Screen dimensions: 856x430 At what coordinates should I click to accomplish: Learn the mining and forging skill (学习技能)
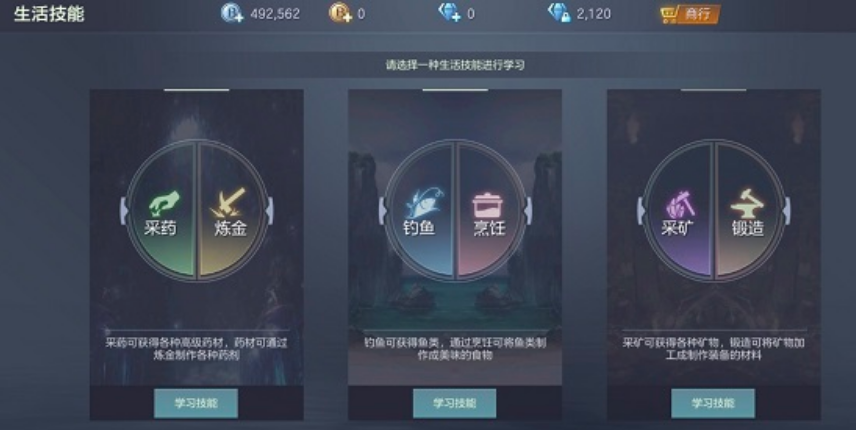713,403
